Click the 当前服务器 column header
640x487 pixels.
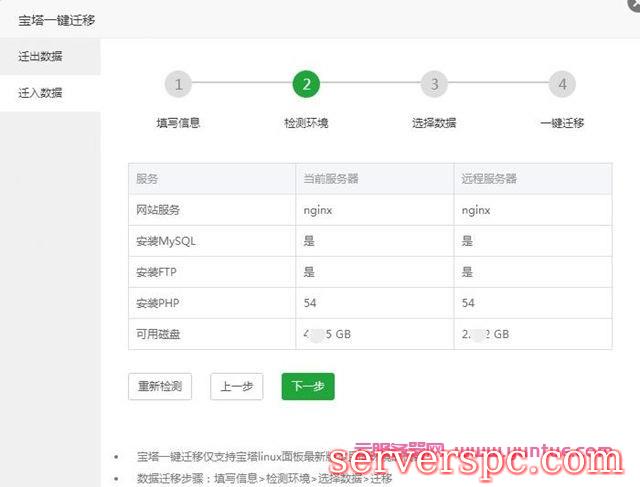331,179
